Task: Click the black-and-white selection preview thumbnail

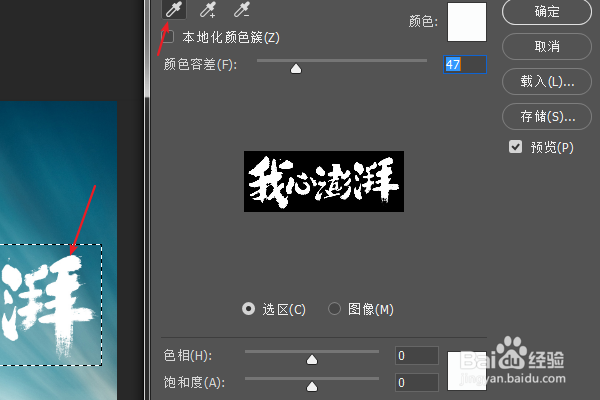Action: click(324, 181)
